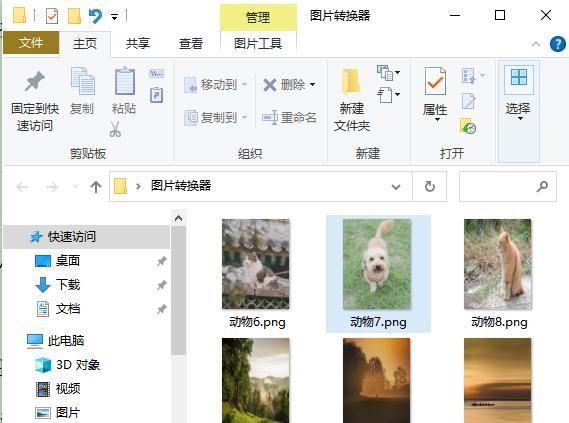The image size is (569, 423).
Task: Click the Properties checkmark icon
Action: (x=435, y=81)
